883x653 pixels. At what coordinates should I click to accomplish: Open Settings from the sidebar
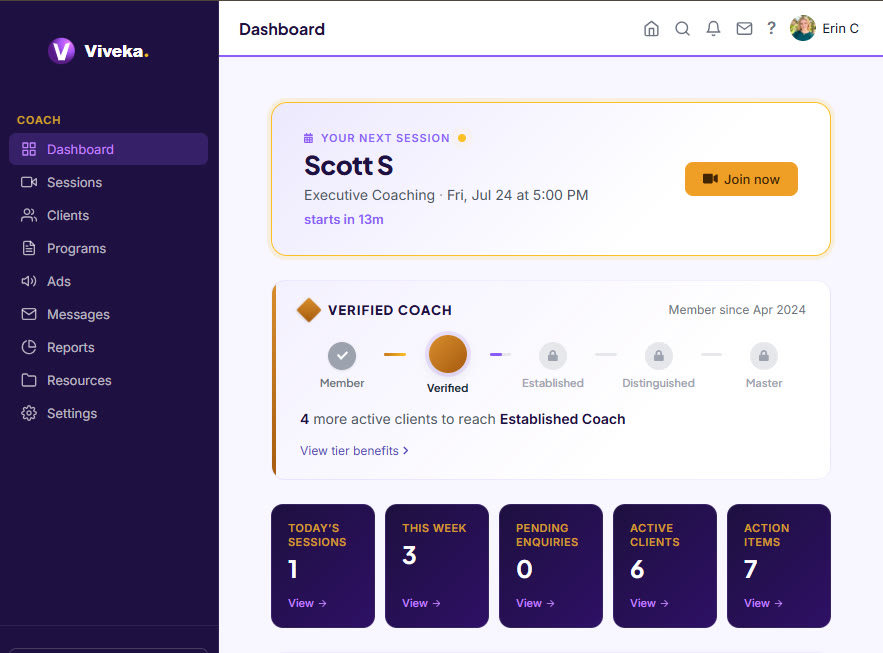click(x=108, y=413)
